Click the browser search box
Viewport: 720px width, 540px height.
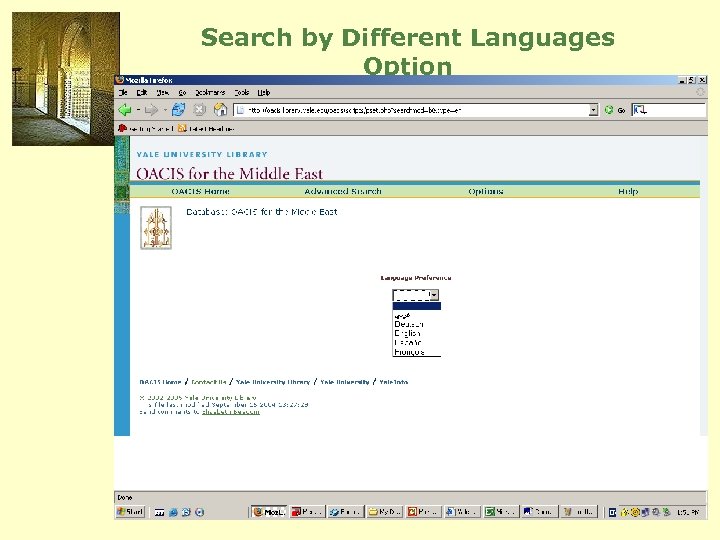[x=669, y=110]
